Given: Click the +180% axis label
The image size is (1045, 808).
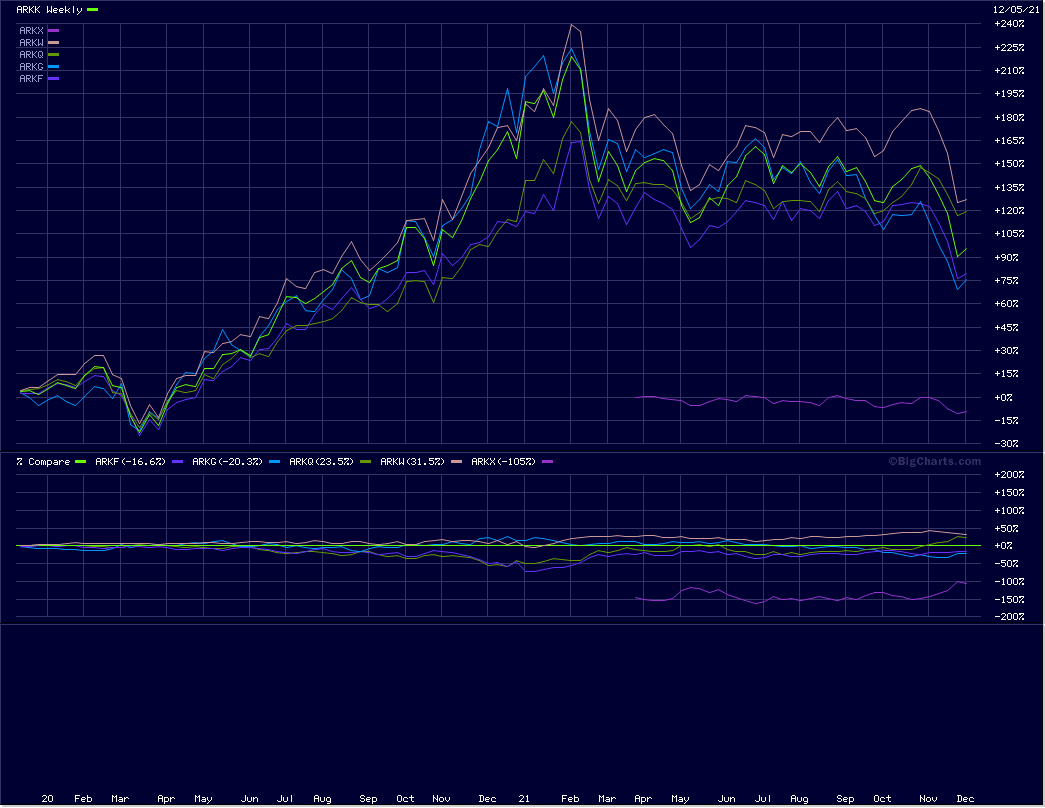Looking at the screenshot, I should click(1009, 118).
